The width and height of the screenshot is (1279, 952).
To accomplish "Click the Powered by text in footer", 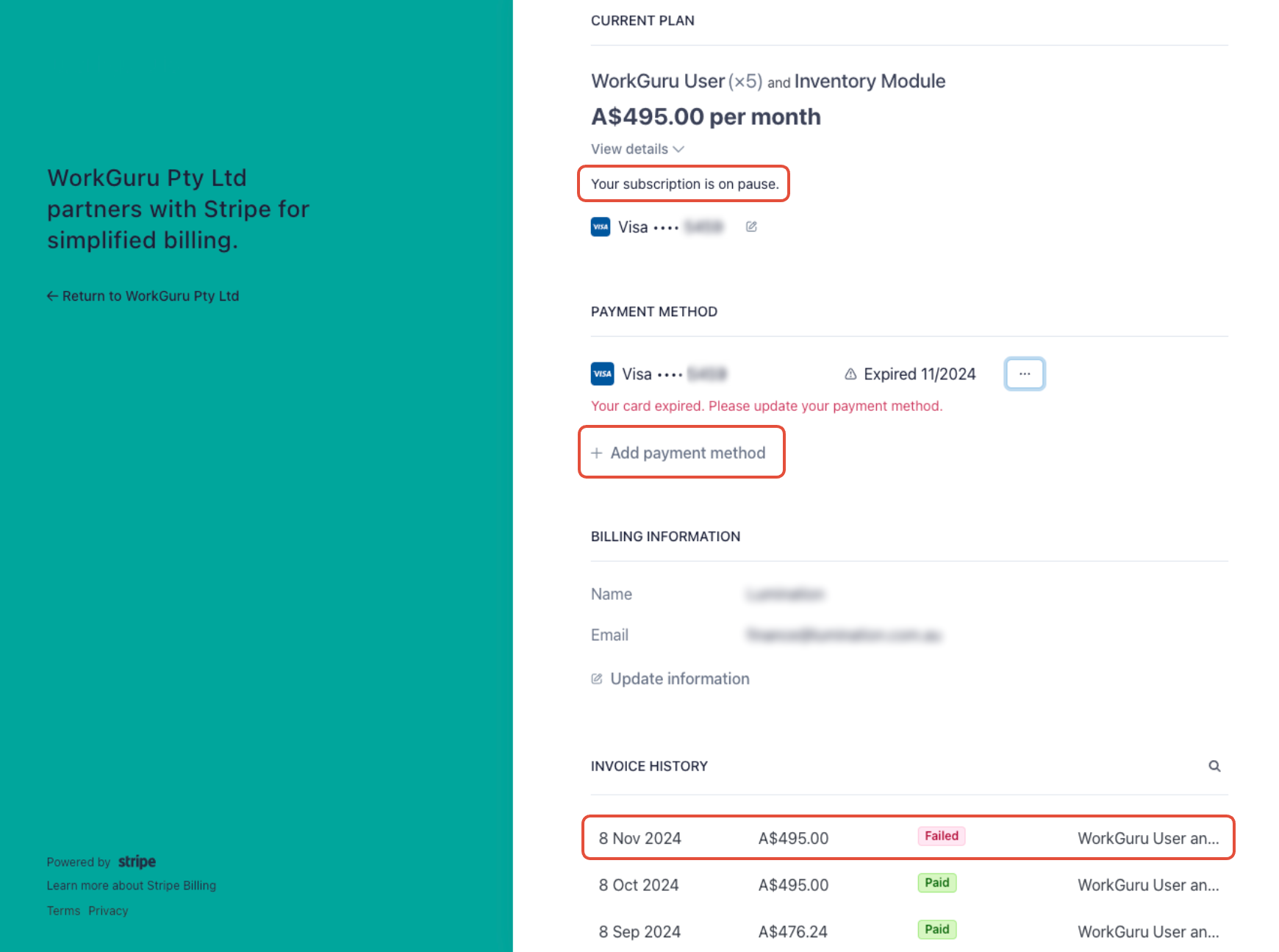I will [x=79, y=862].
